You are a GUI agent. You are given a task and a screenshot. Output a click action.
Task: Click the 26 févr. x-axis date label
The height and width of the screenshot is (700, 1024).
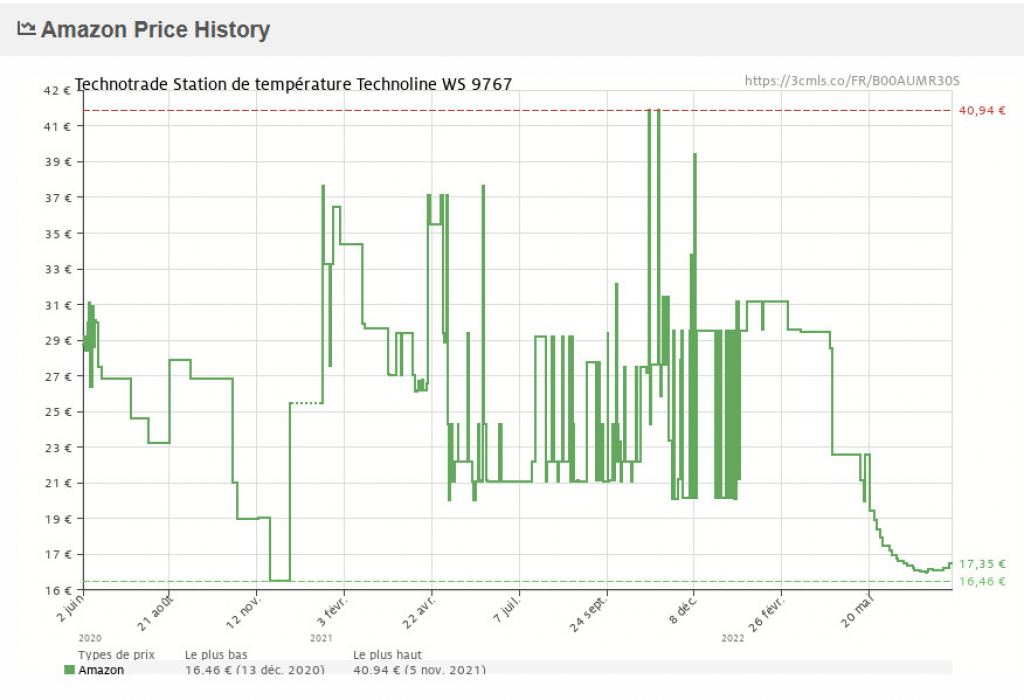coord(767,614)
